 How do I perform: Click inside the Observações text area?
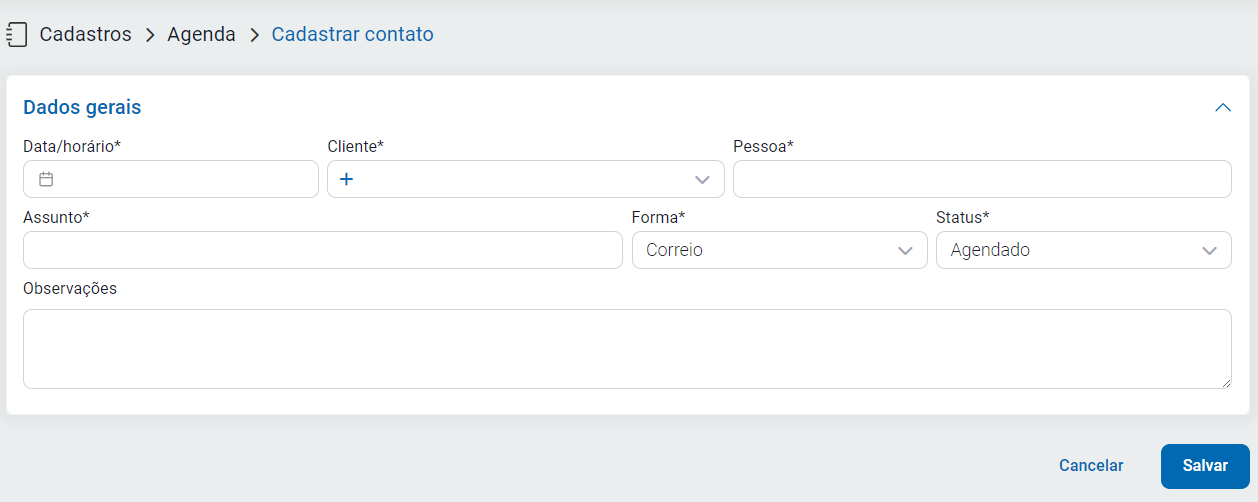(x=626, y=349)
